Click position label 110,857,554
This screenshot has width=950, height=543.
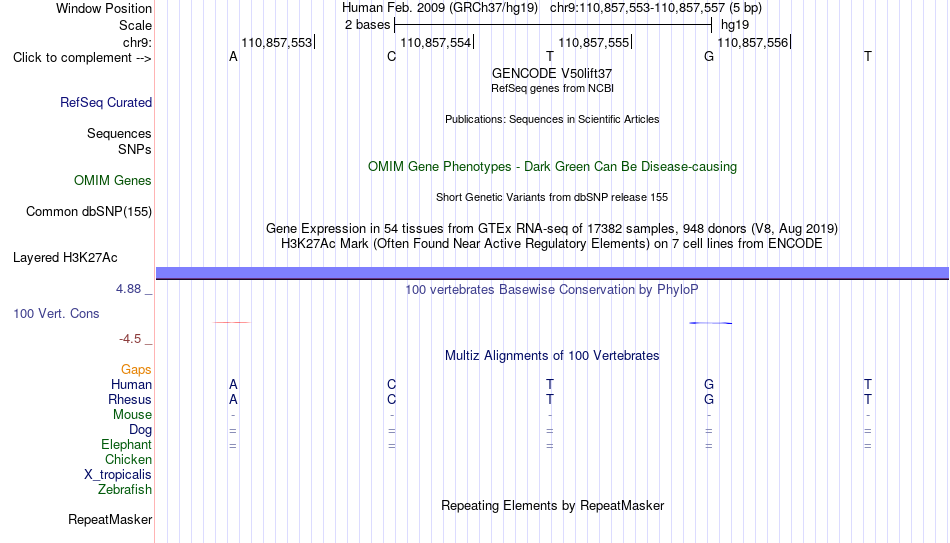pyautogui.click(x=436, y=42)
